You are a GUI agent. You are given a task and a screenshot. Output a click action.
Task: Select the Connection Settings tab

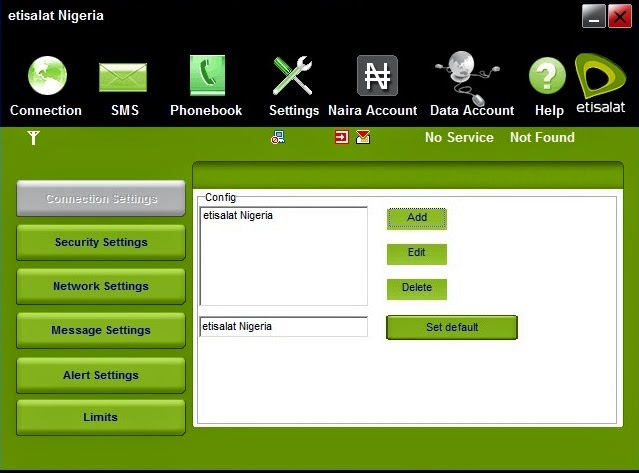101,198
